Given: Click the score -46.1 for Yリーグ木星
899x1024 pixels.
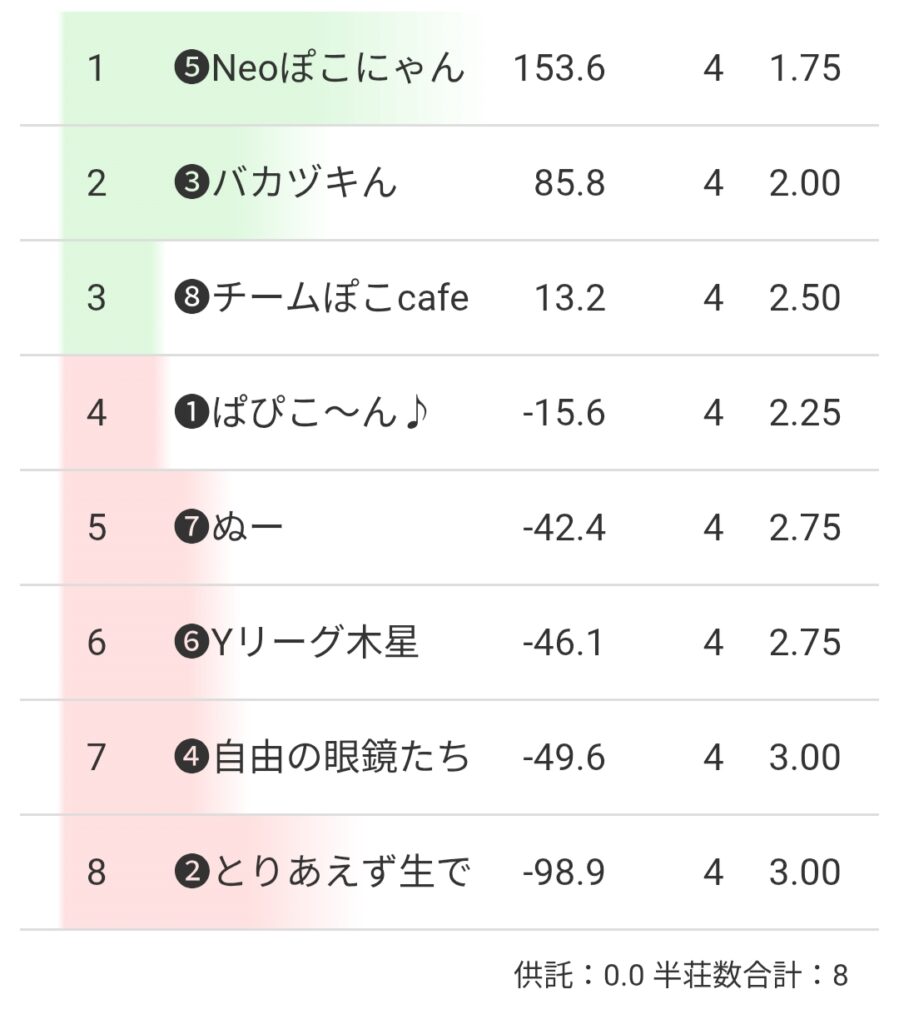Looking at the screenshot, I should click(x=564, y=644).
